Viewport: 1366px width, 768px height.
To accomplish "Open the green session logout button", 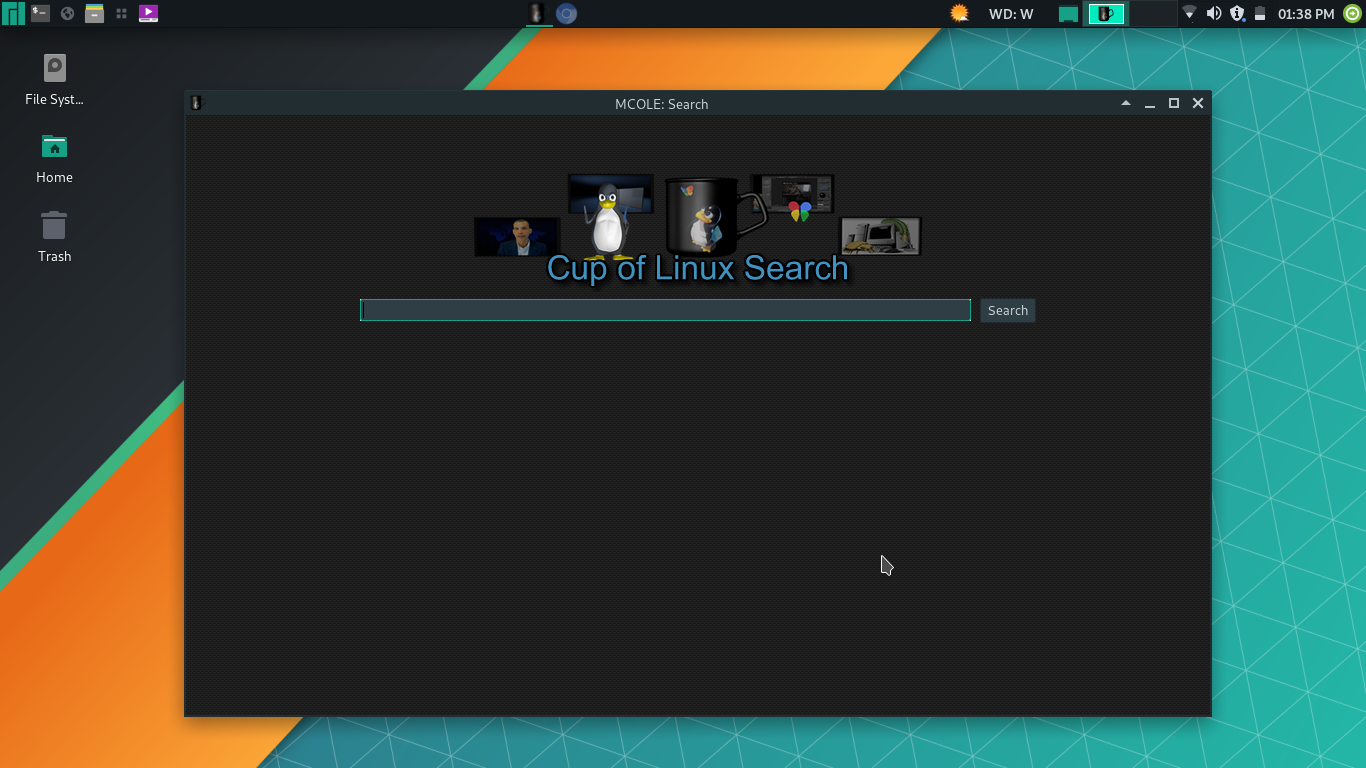I will [1352, 13].
